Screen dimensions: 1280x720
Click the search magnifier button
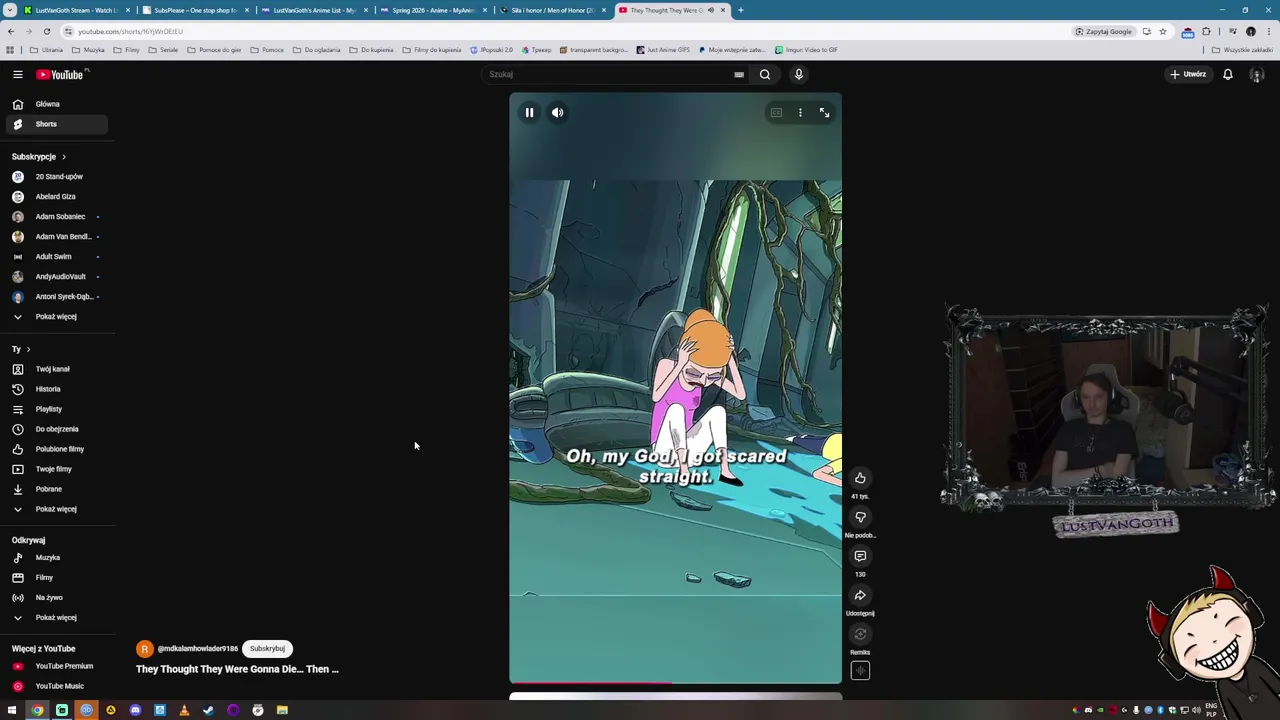tap(765, 74)
